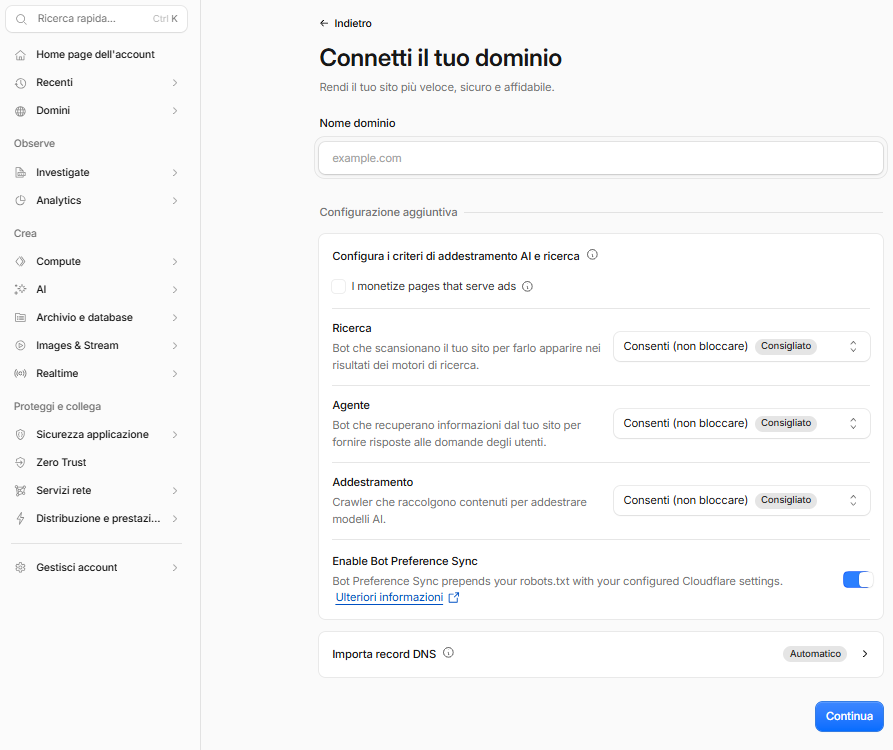Image resolution: width=893 pixels, height=750 pixels.
Task: Click the Compute diamond icon
Action: pos(21,261)
